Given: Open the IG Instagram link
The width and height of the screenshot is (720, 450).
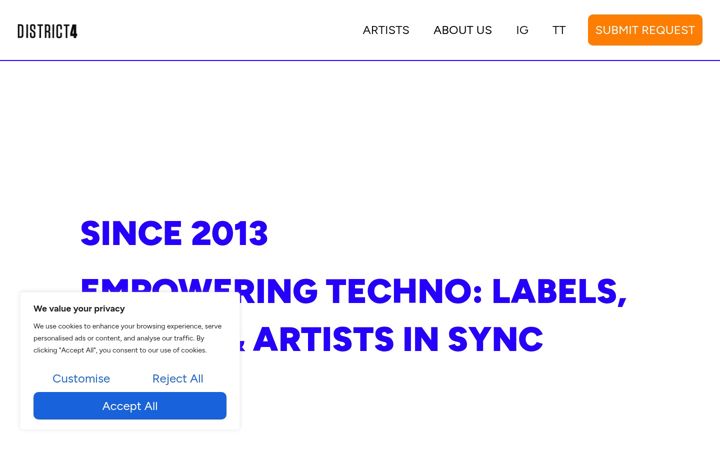Looking at the screenshot, I should (522, 30).
